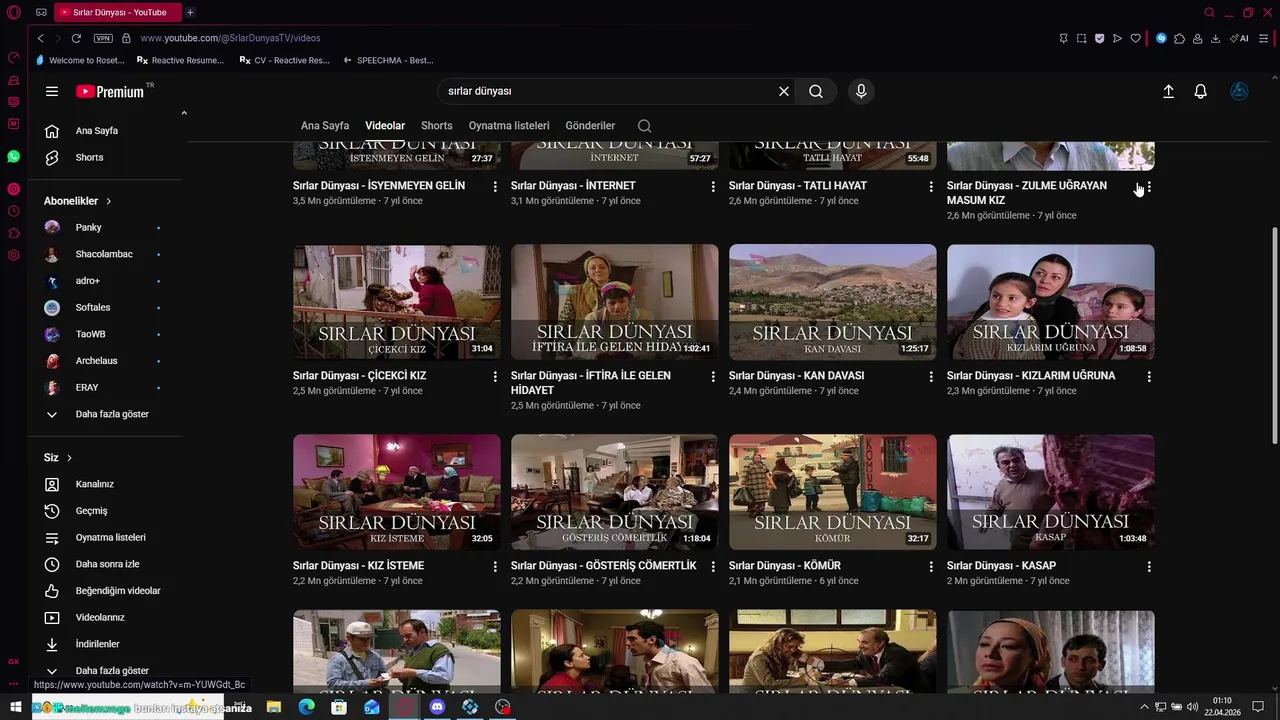The image size is (1280, 720).
Task: Open options menu for KIZLARIM UĞRUNA video
Action: (1149, 377)
